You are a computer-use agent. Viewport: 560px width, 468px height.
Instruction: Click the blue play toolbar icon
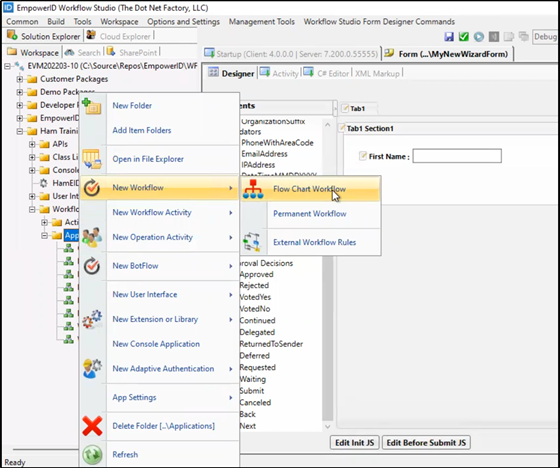479,36
